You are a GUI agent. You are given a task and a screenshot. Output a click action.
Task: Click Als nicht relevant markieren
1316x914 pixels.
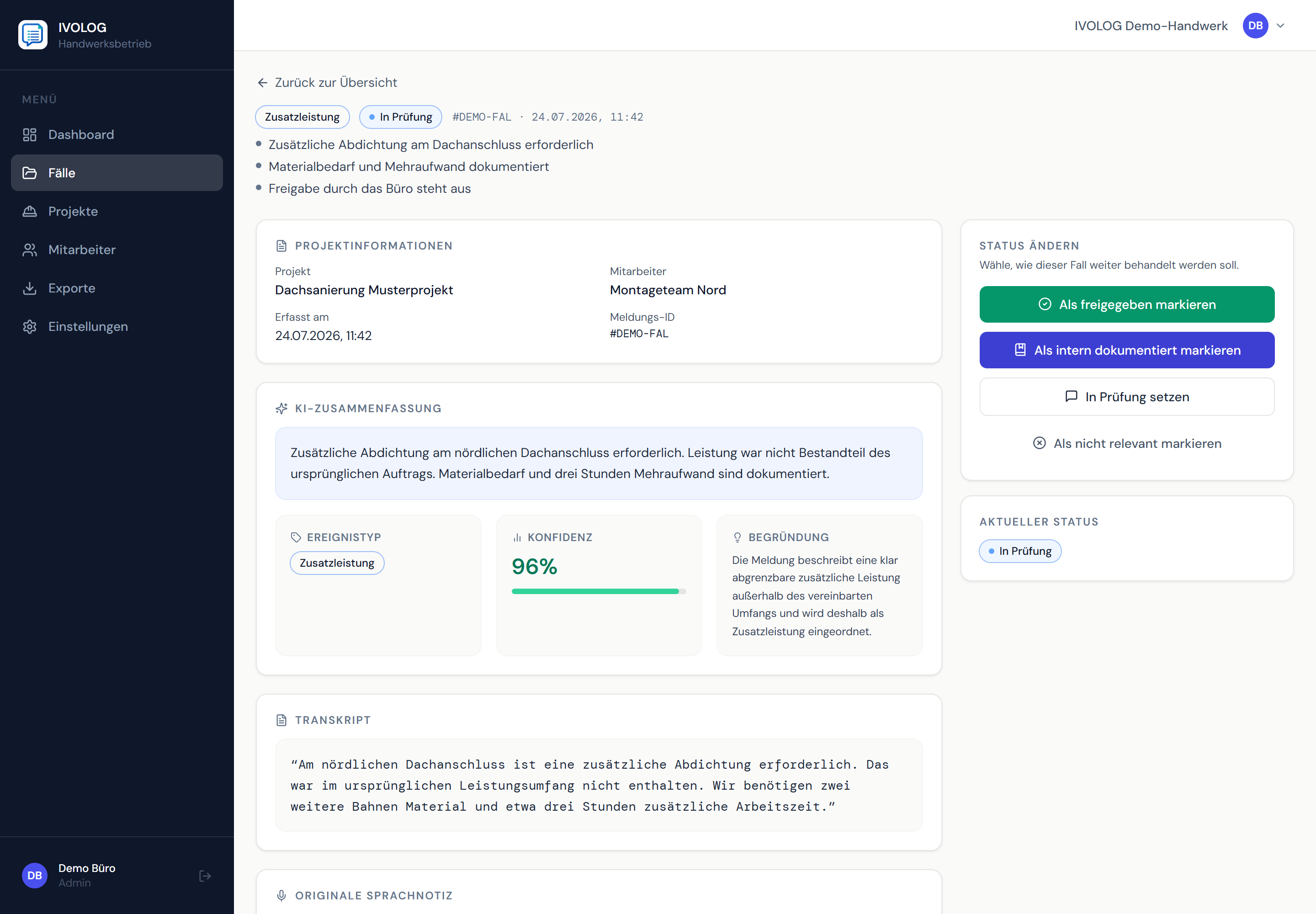point(1126,443)
